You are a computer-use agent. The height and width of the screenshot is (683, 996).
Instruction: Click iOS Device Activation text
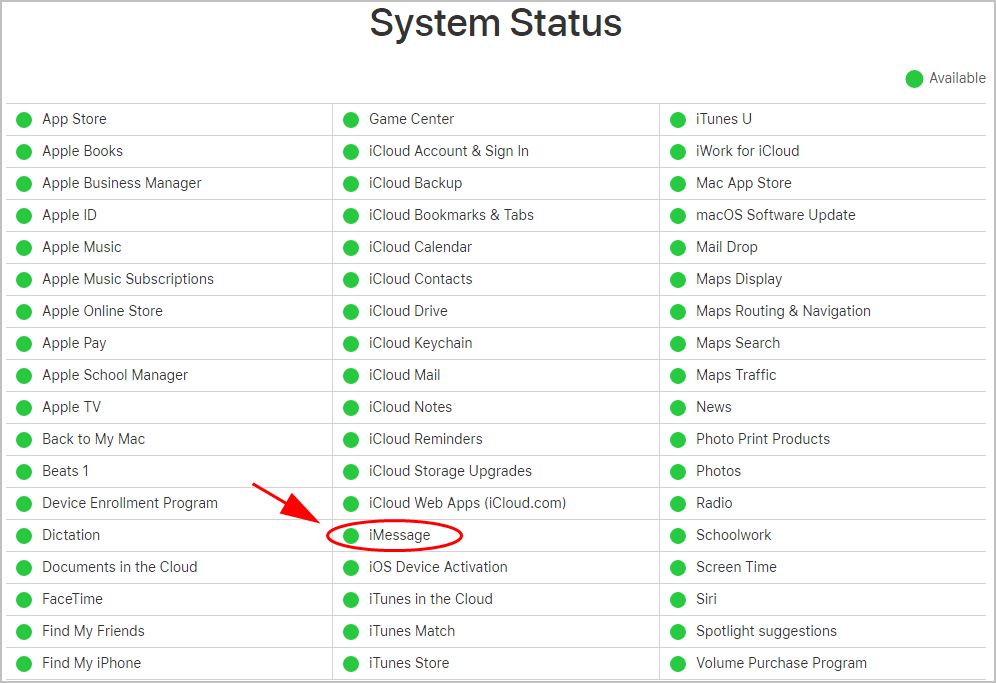(x=438, y=567)
